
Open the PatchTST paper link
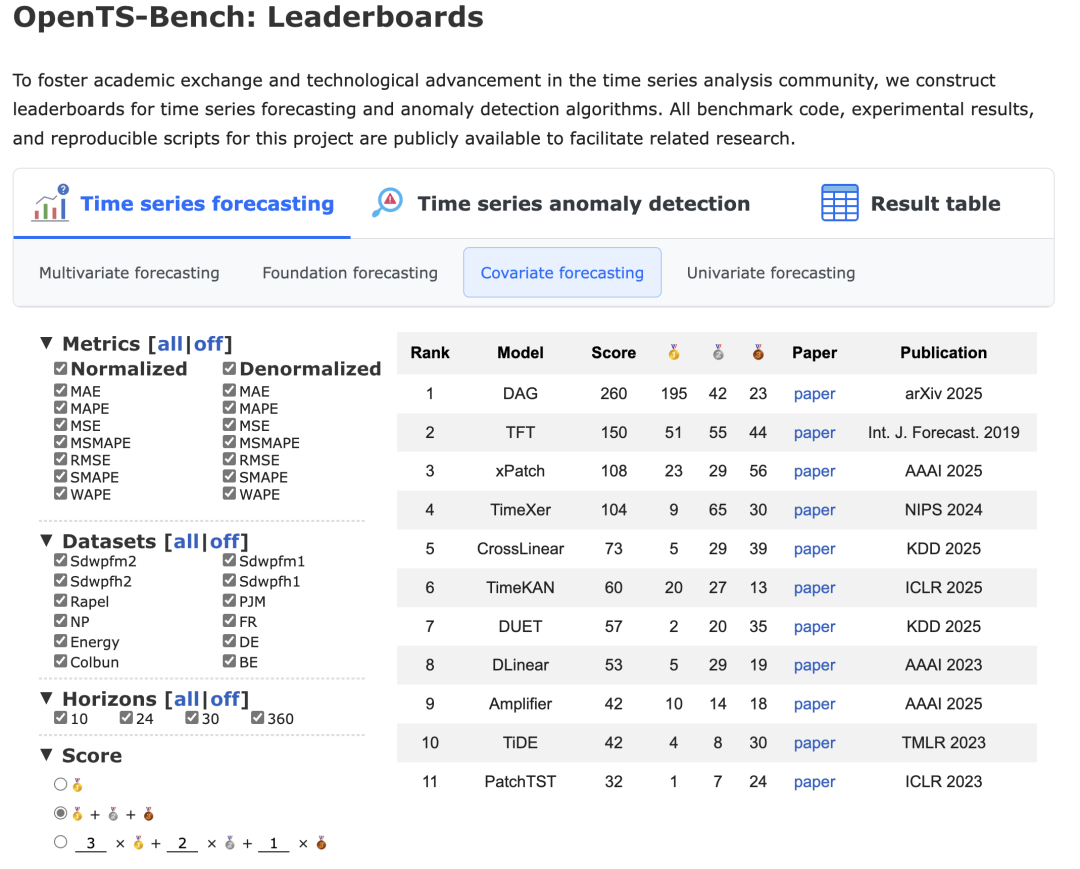pos(814,782)
